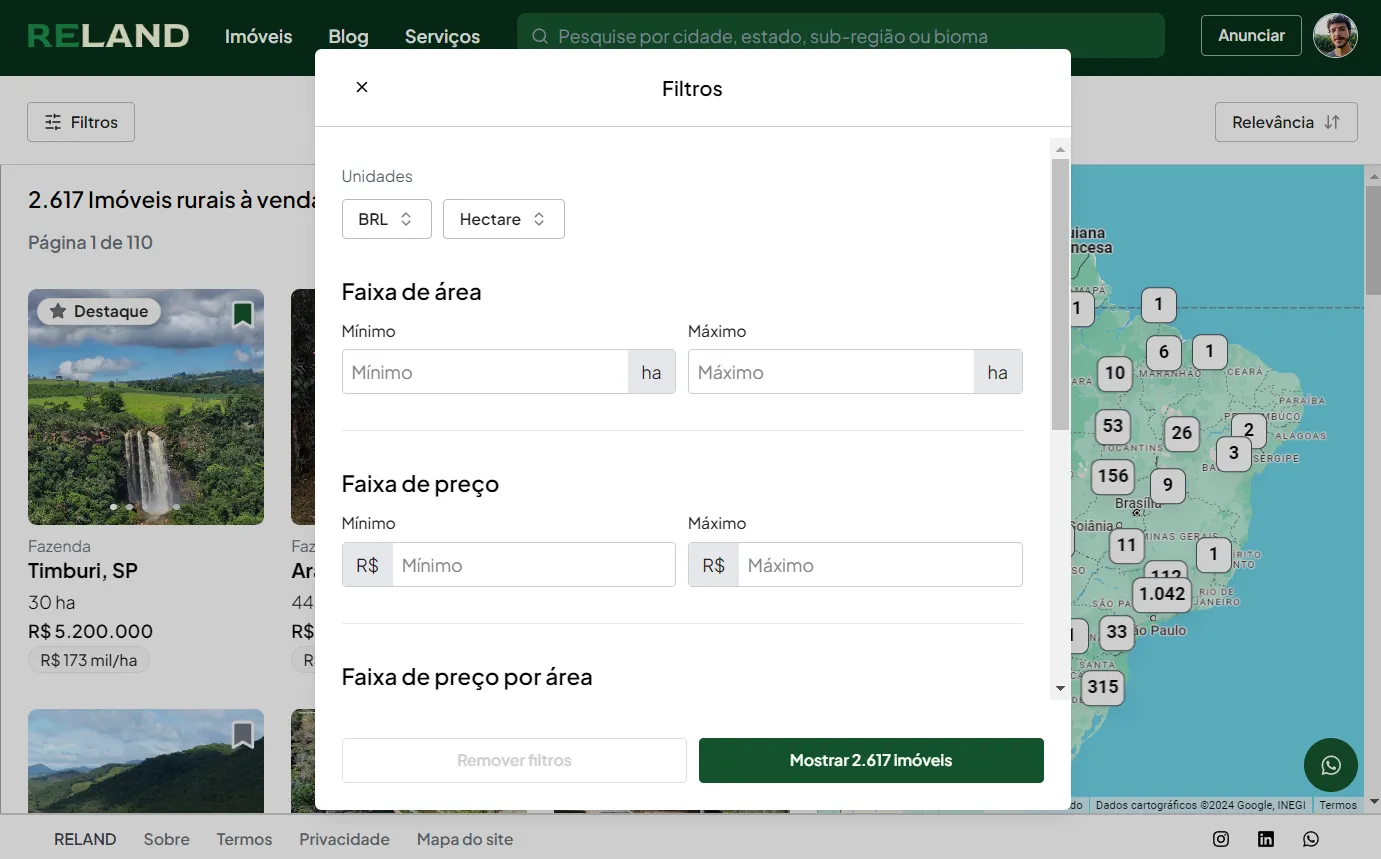Click the Mostrar 2.617 imóveis button

click(871, 760)
